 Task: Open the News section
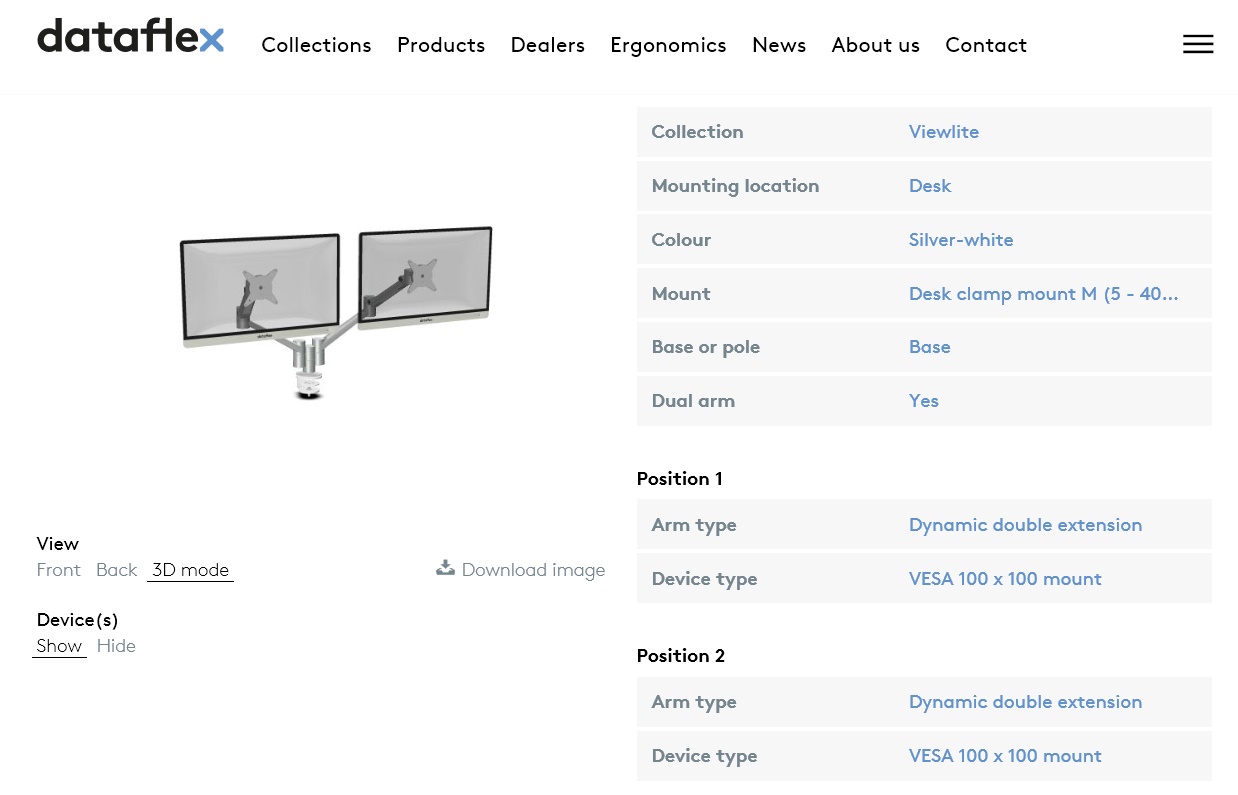779,45
